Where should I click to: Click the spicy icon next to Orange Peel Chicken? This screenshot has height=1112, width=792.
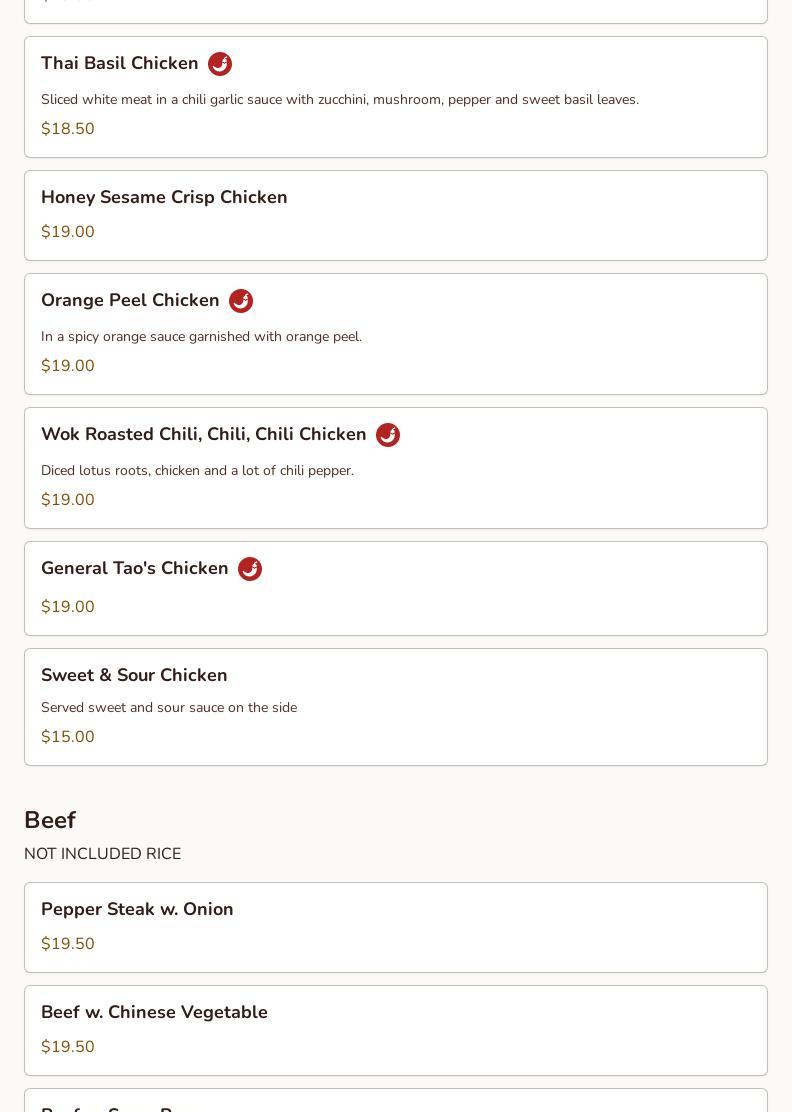tap(241, 301)
